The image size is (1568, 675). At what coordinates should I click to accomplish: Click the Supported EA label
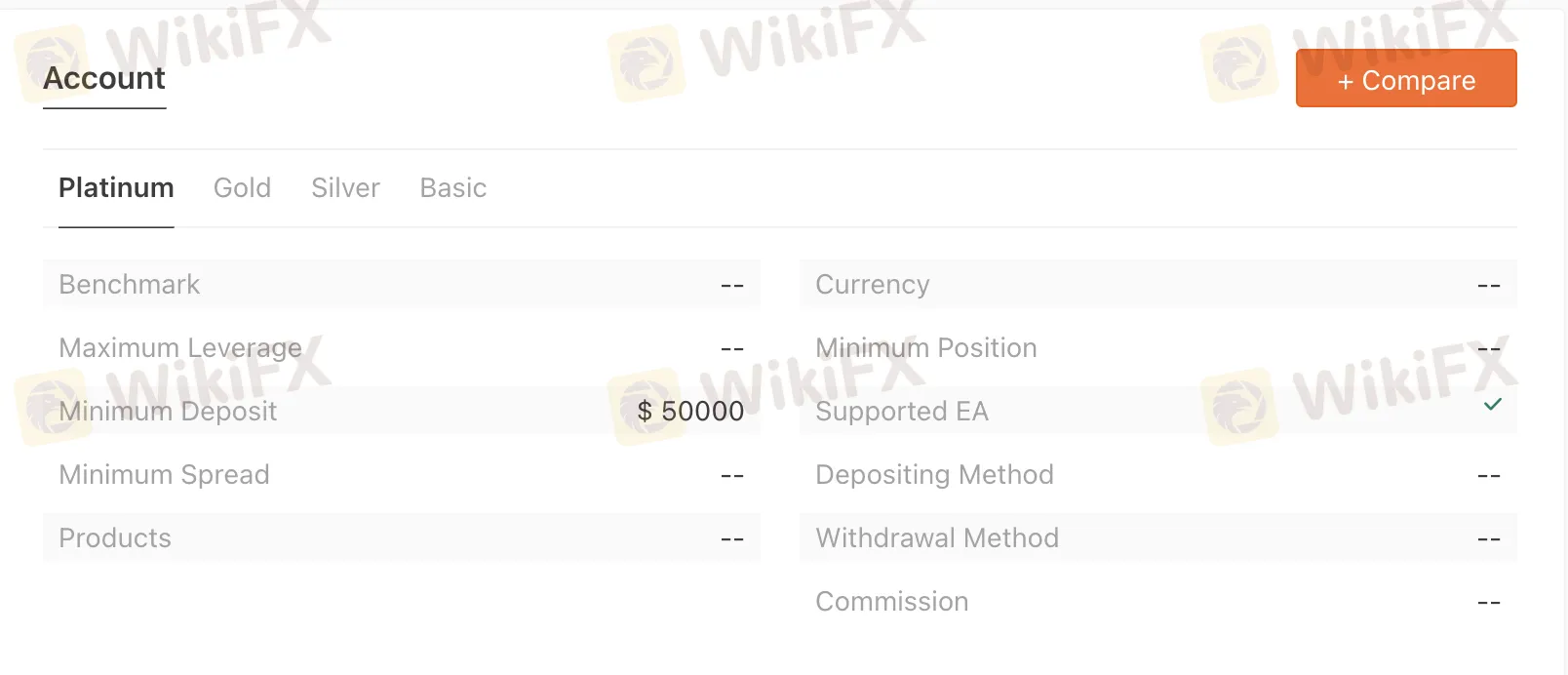click(x=901, y=412)
